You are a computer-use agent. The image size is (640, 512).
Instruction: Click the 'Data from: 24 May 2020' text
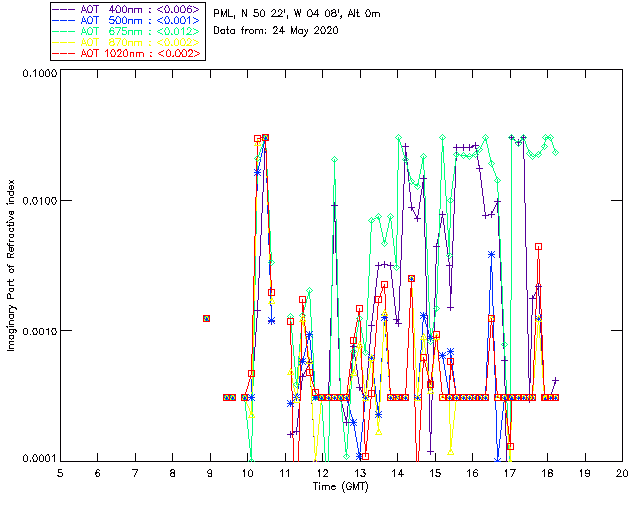point(276,31)
